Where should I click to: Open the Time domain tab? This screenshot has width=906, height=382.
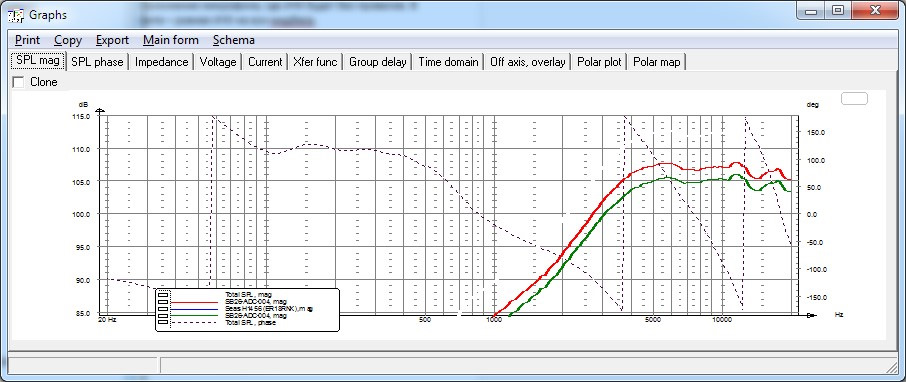tap(448, 62)
